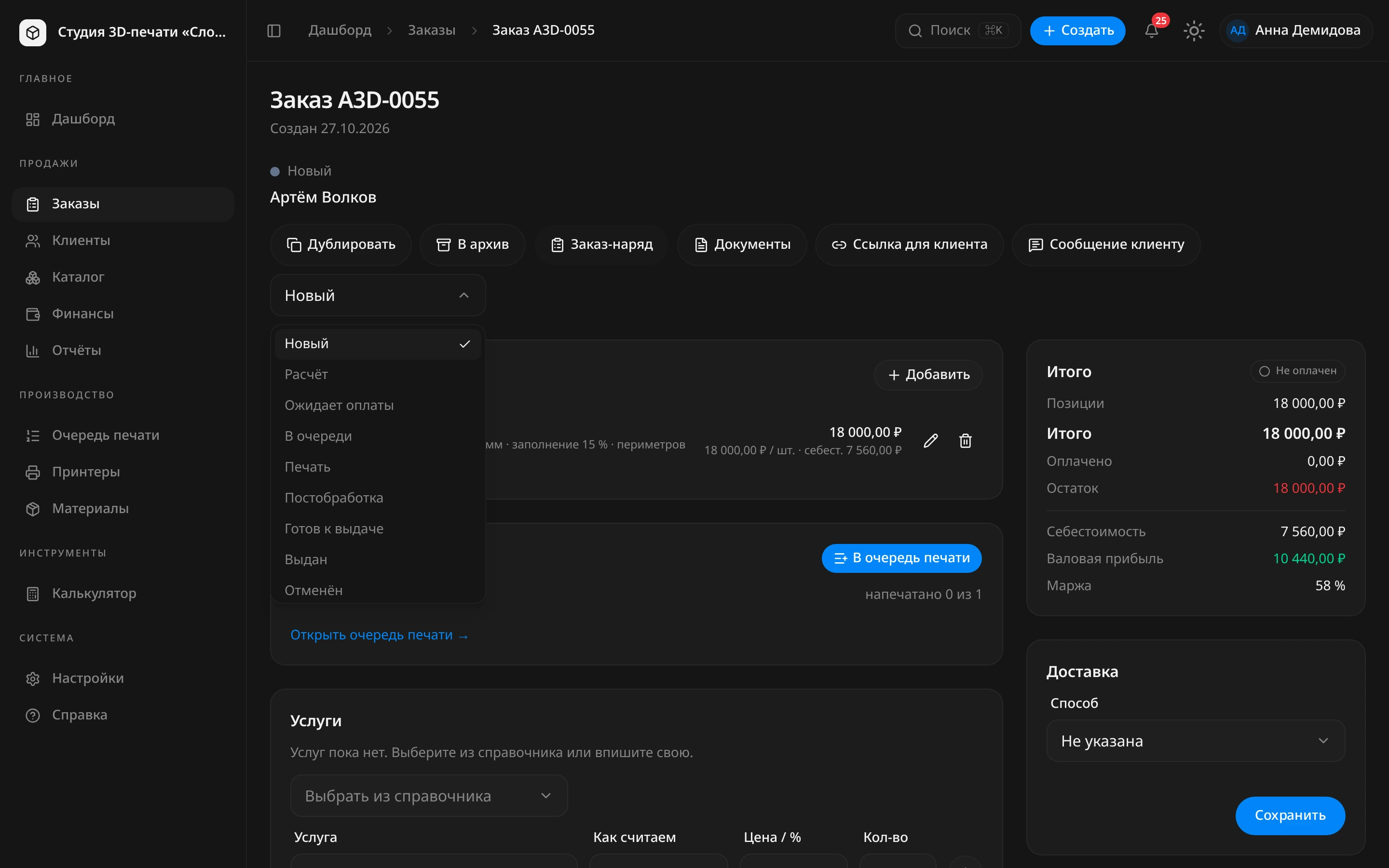The width and height of the screenshot is (1389, 868).
Task: Click the Создать button
Action: (x=1077, y=30)
